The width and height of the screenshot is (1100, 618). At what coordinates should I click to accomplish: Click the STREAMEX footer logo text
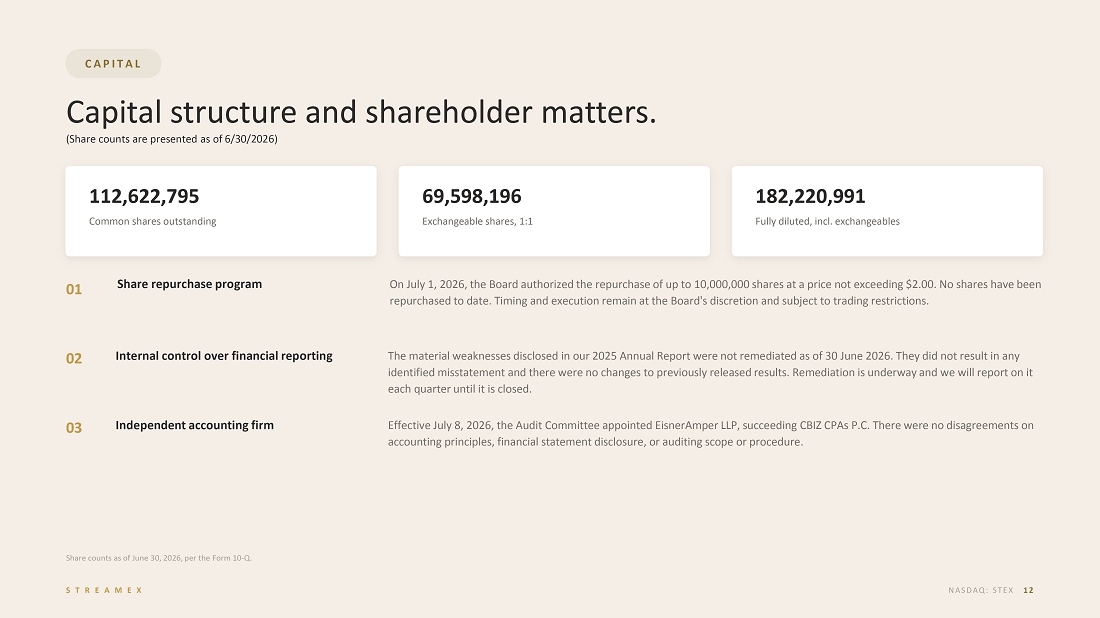tap(105, 591)
